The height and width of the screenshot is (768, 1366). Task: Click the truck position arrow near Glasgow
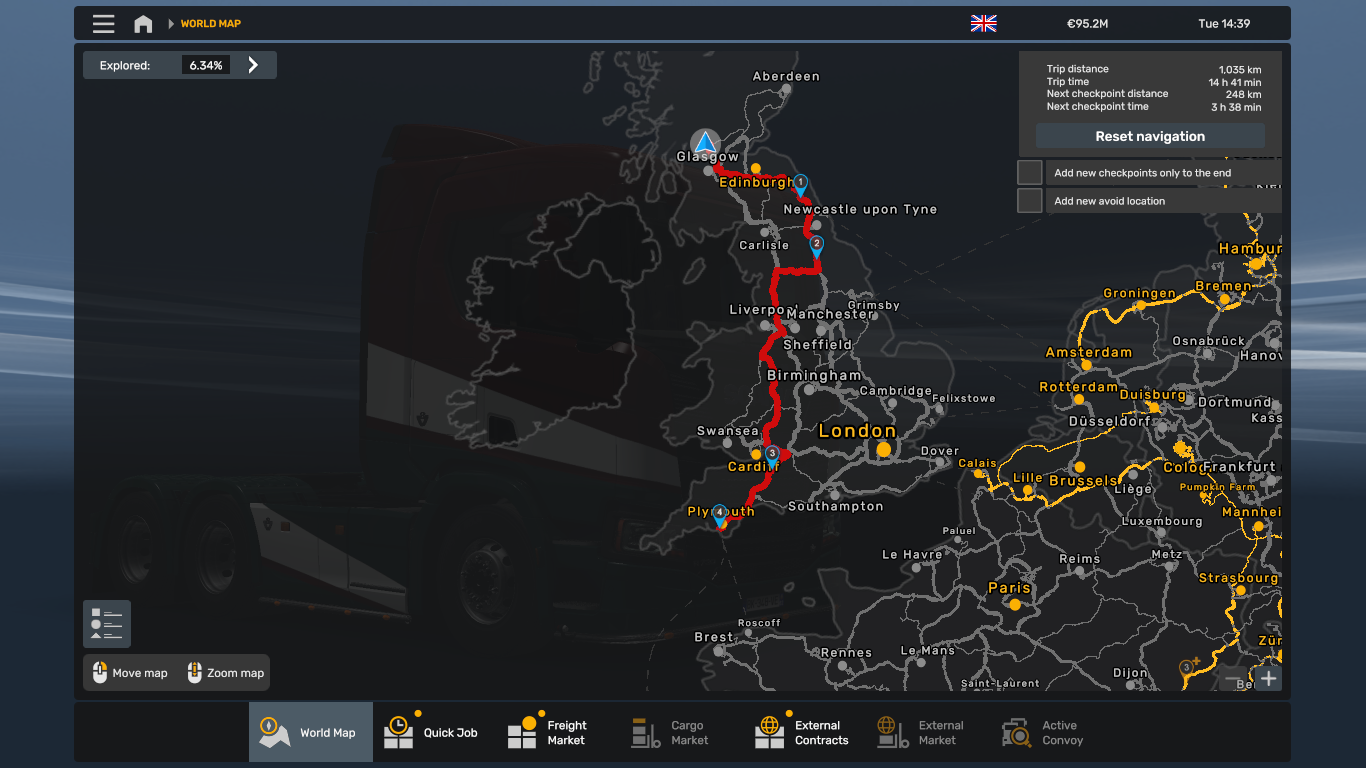tap(705, 143)
